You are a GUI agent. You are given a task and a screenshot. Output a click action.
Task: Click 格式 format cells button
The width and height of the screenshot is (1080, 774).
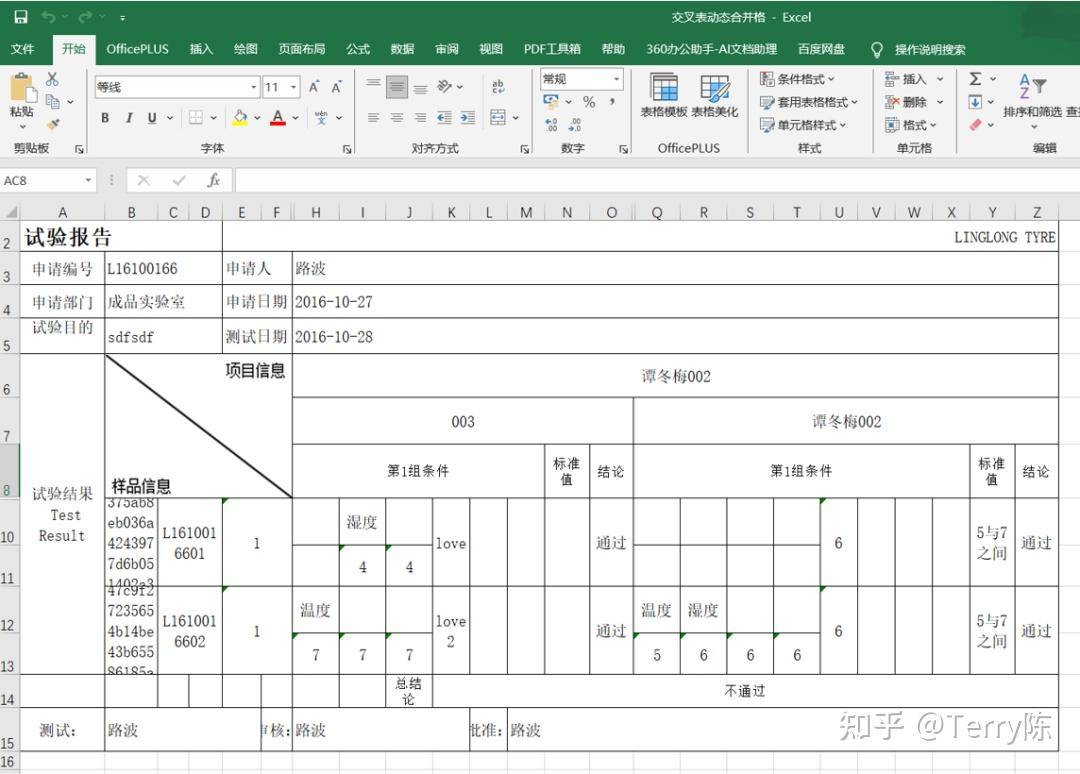pyautogui.click(x=911, y=125)
